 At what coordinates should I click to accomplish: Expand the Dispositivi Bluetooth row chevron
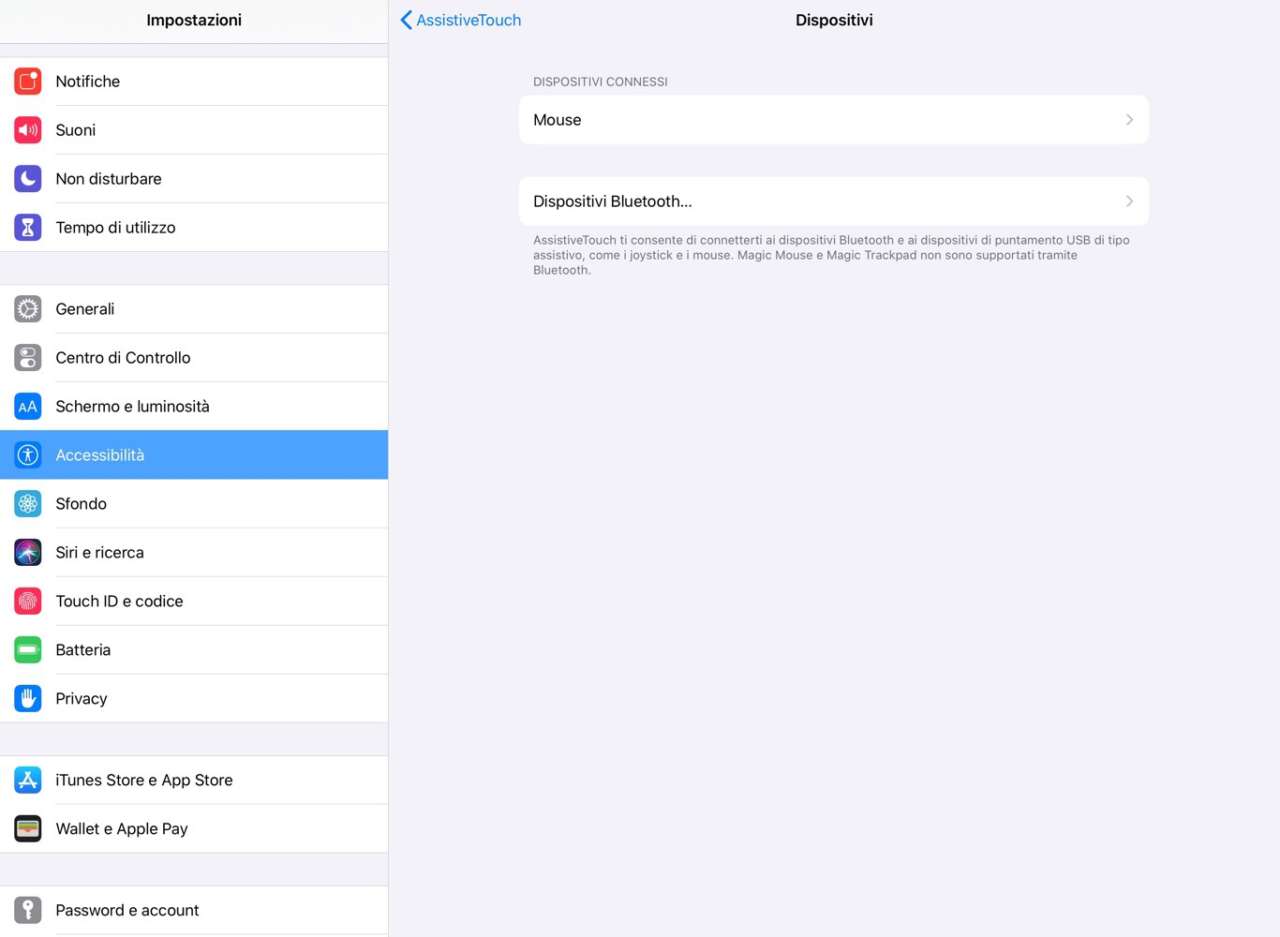pyautogui.click(x=1130, y=201)
